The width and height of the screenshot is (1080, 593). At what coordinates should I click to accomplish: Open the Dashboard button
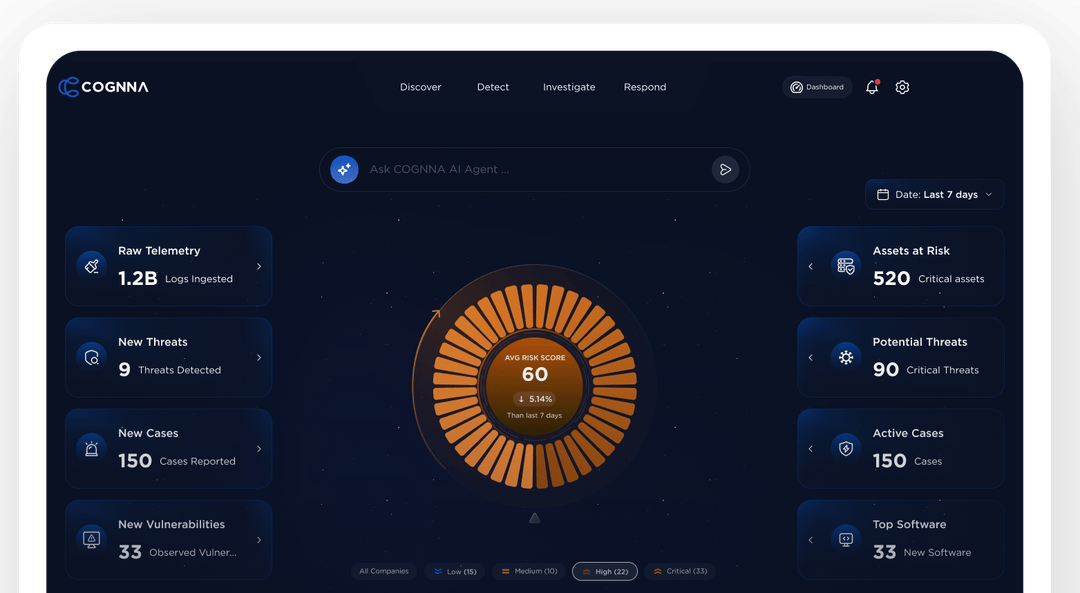817,87
